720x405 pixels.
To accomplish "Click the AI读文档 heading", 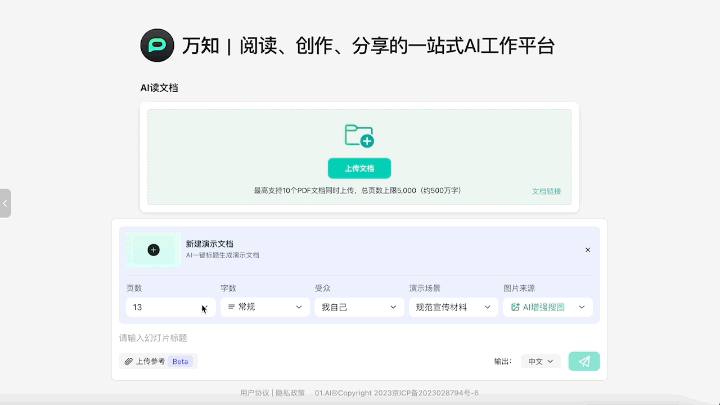I will 159,88.
